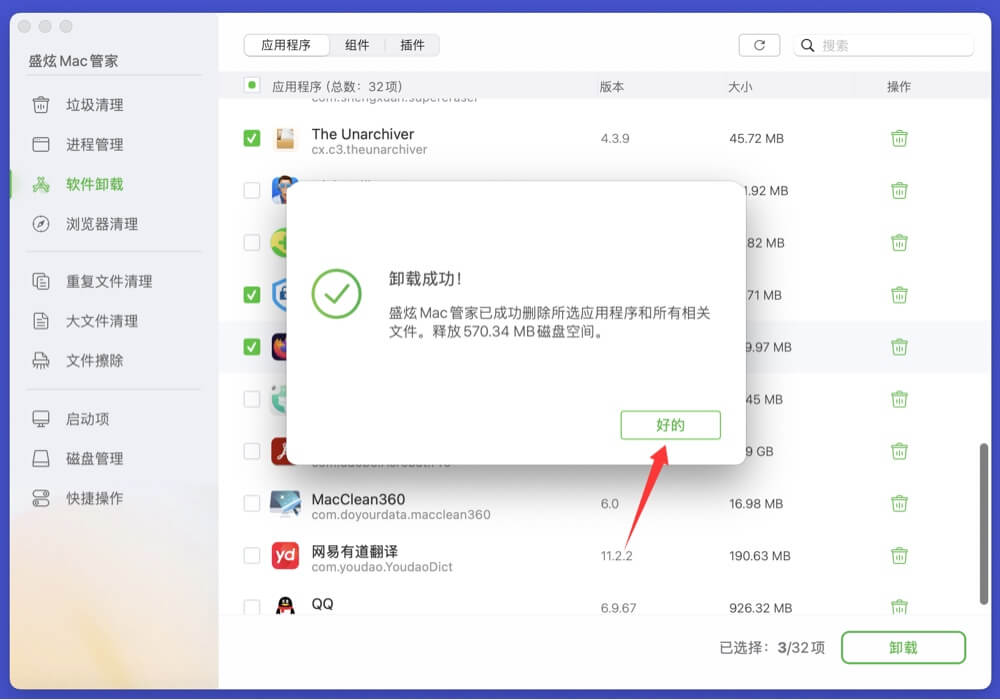Check the MacClean360 checkbox

click(251, 505)
